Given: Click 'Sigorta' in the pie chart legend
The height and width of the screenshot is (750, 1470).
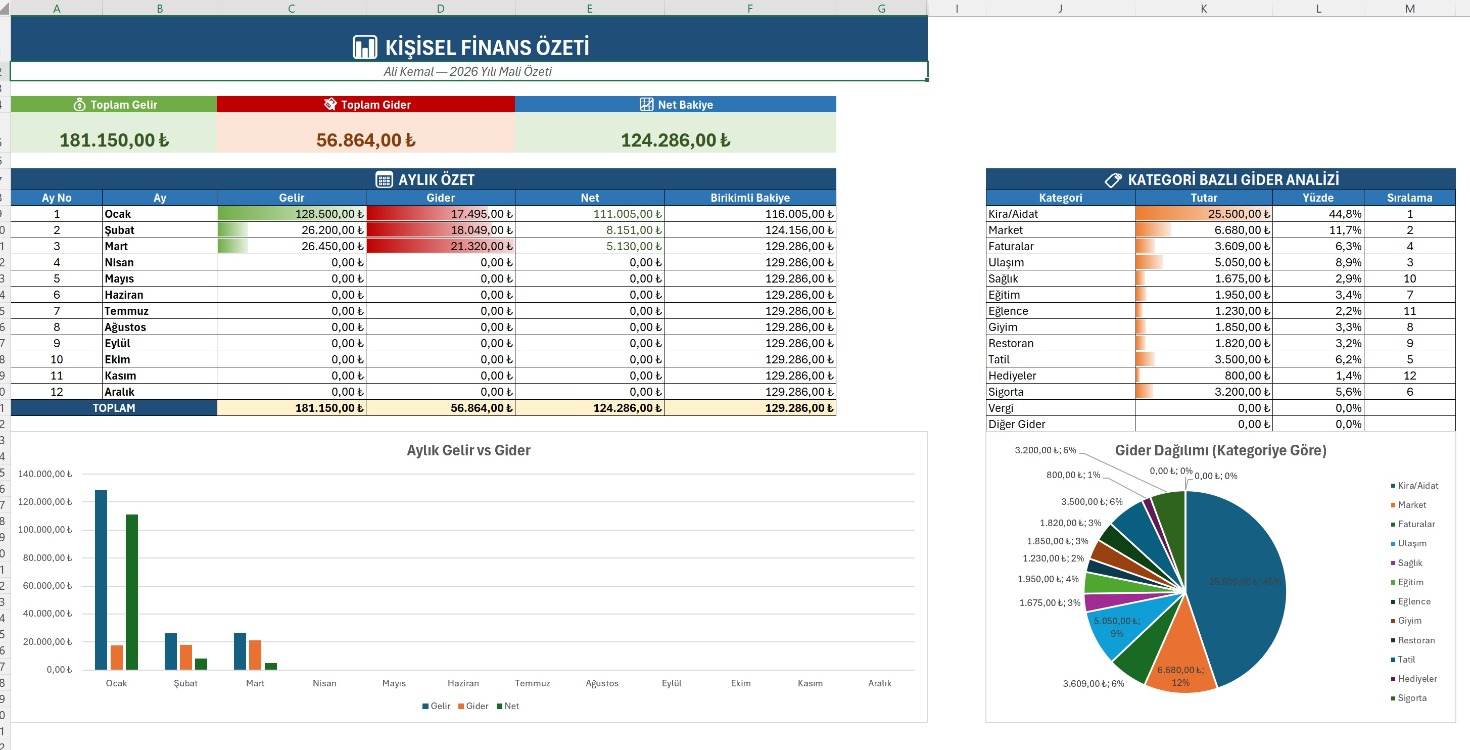Looking at the screenshot, I should point(1408,698).
